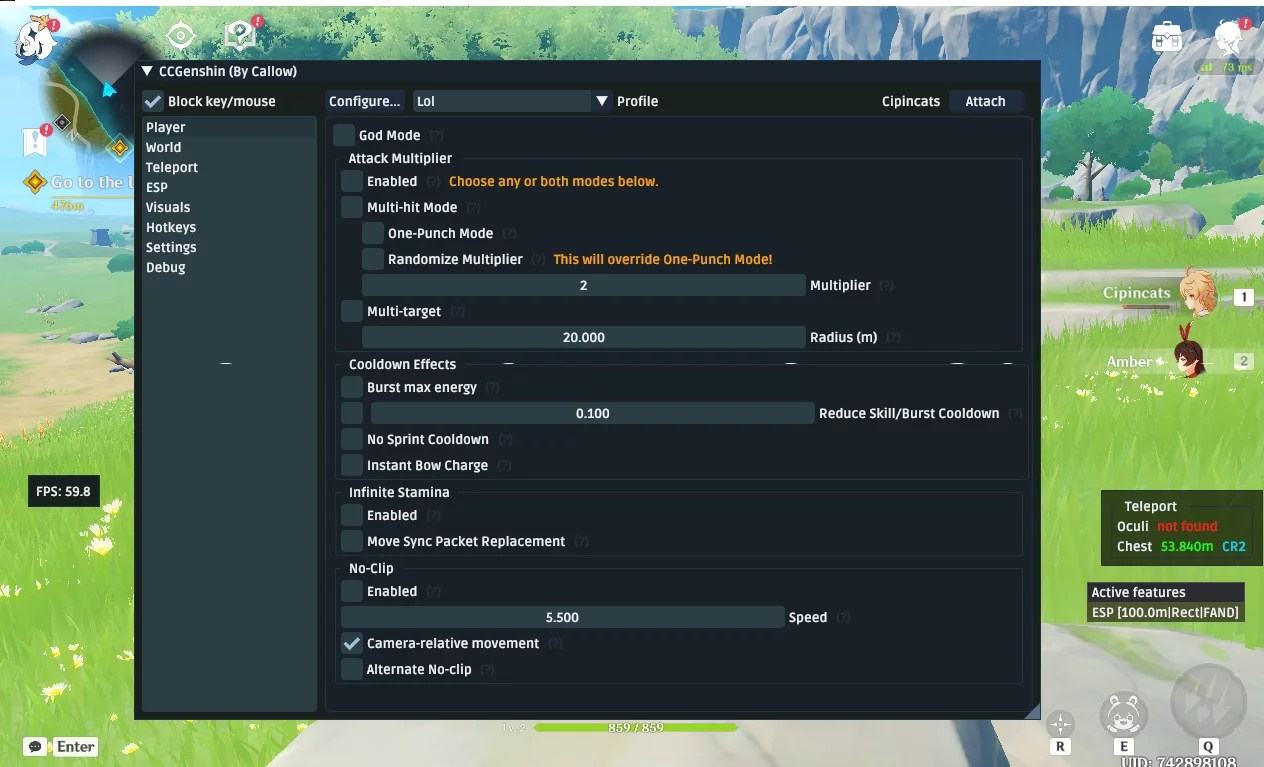The image size is (1264, 767).
Task: Select the Settings tab
Action: pyautogui.click(x=229, y=247)
